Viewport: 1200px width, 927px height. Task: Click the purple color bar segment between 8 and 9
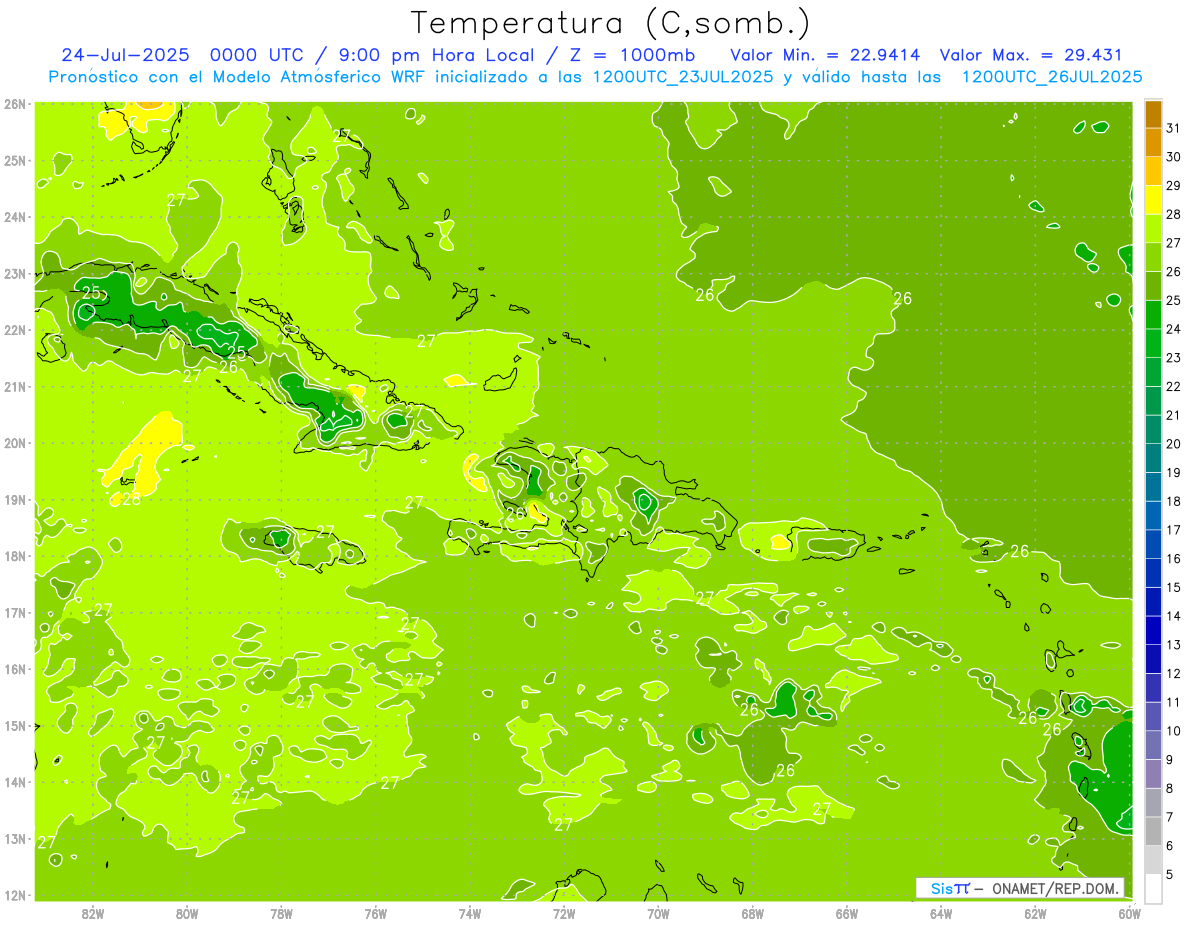click(1153, 773)
